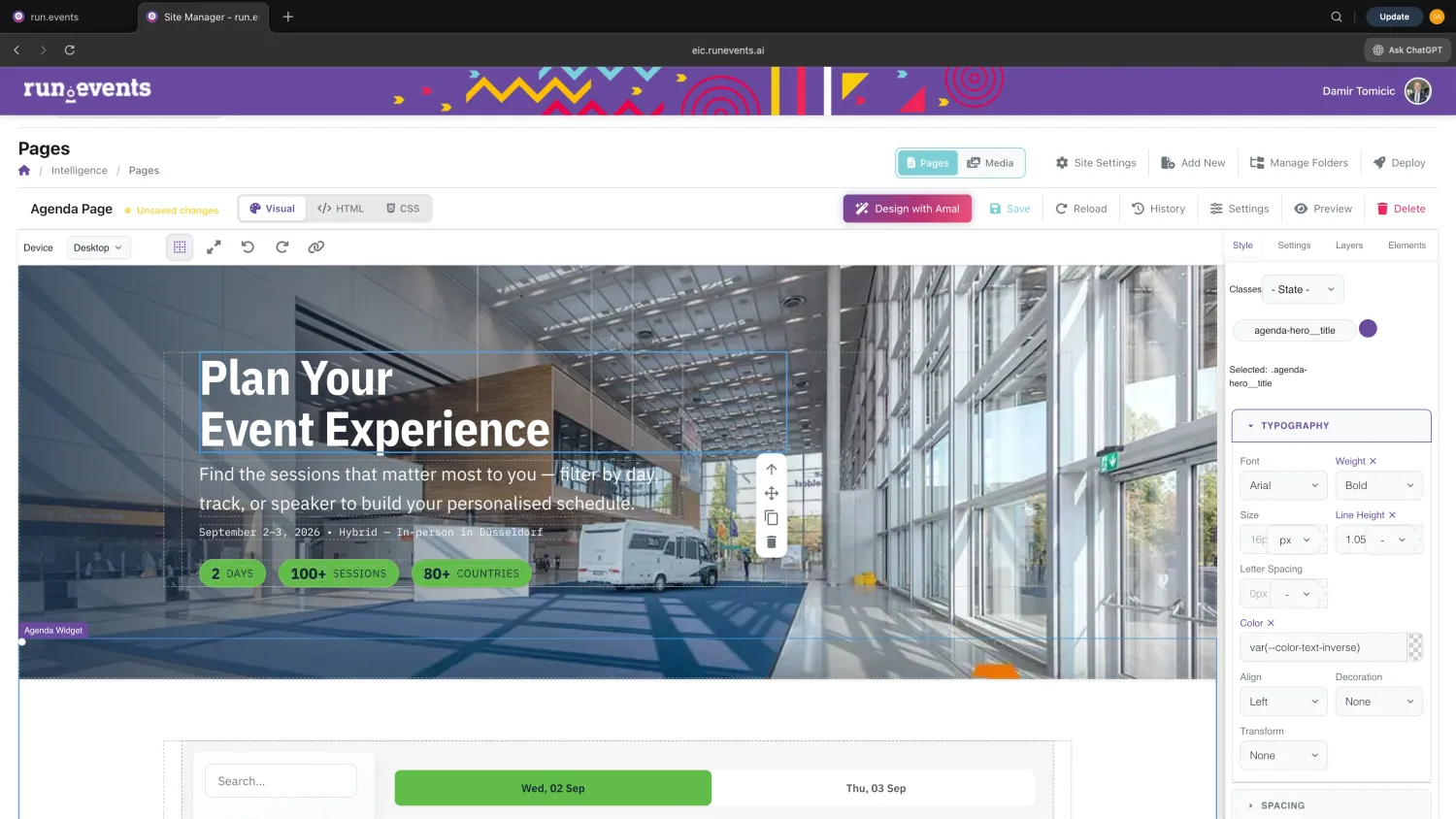Go to home via breadcrumb house icon
Viewport: 1456px width, 819px height.
(24, 171)
